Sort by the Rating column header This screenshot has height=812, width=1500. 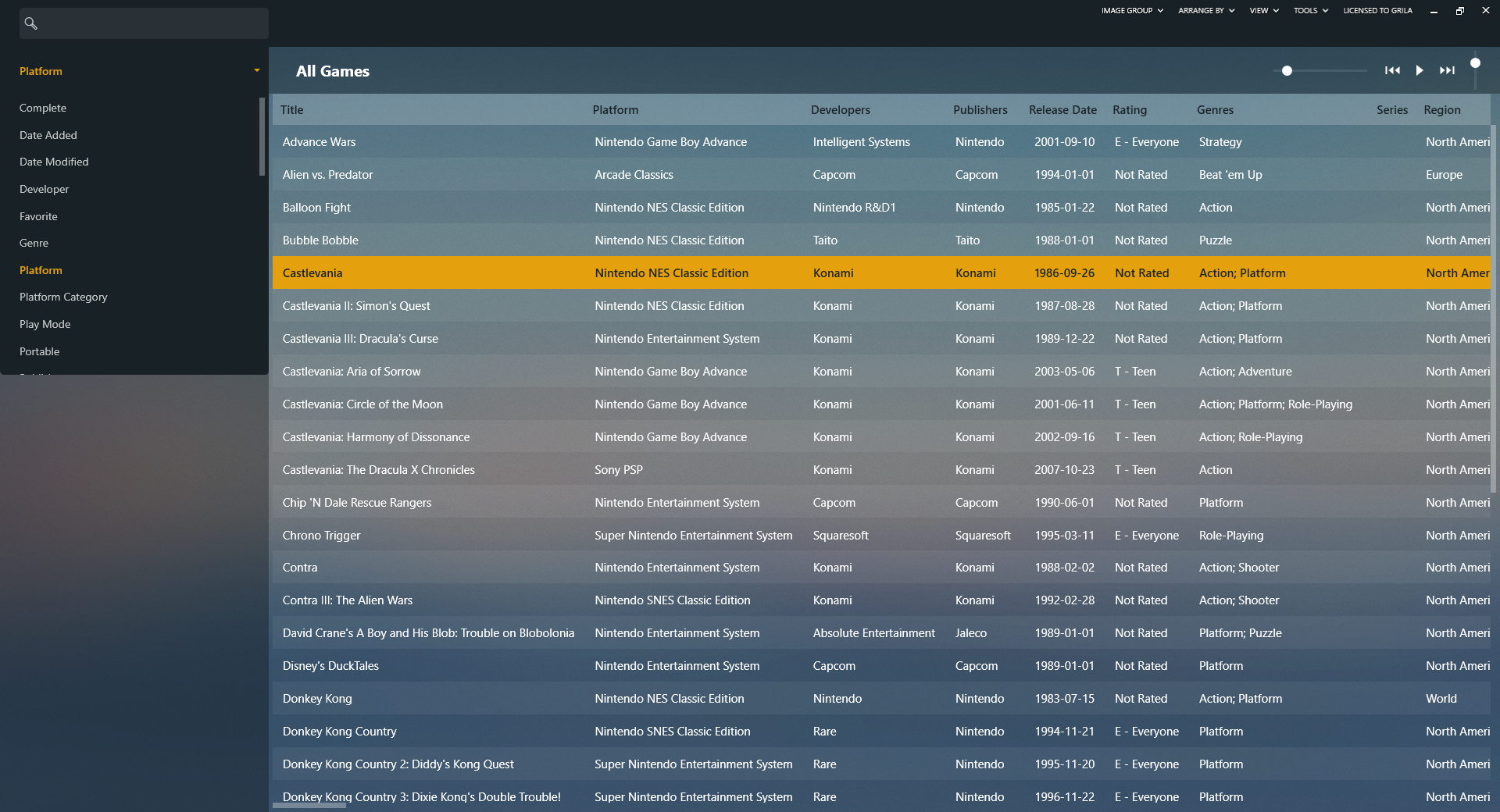coord(1130,109)
